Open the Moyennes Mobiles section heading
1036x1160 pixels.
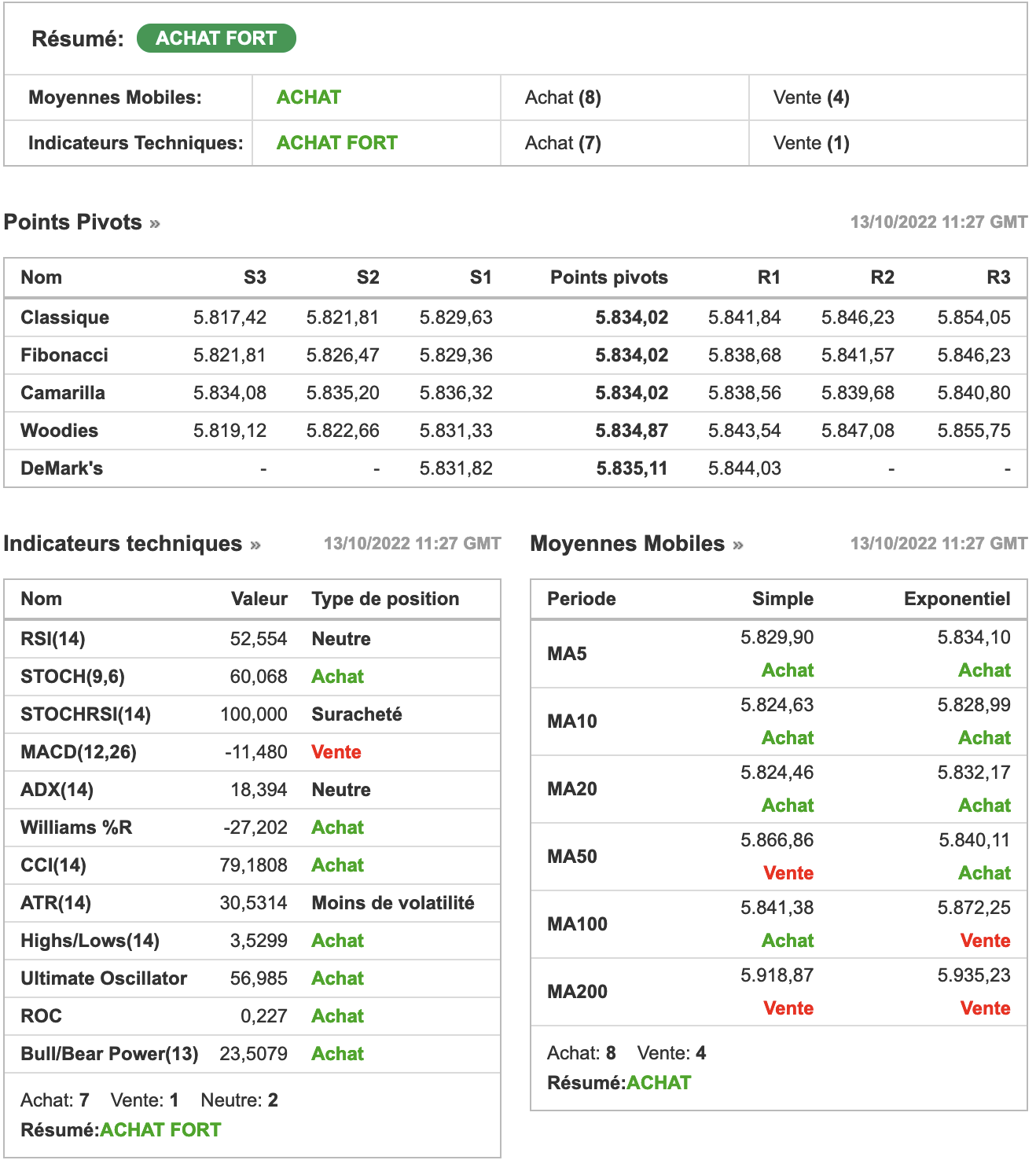click(627, 544)
